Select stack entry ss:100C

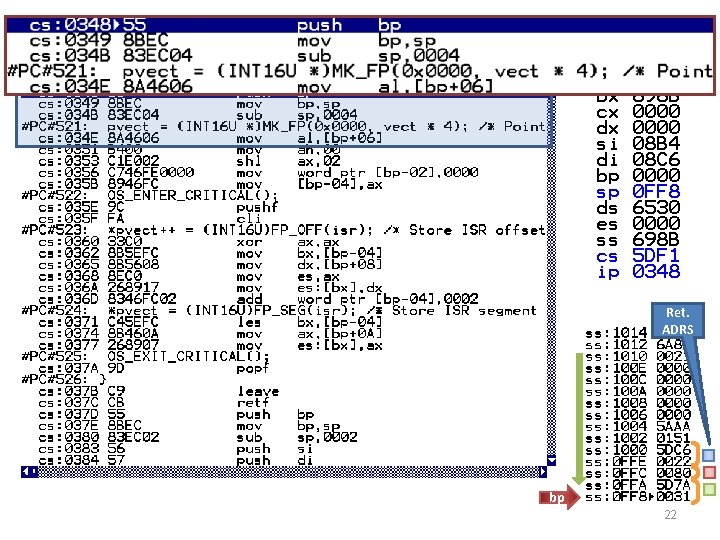pyautogui.click(x=638, y=379)
